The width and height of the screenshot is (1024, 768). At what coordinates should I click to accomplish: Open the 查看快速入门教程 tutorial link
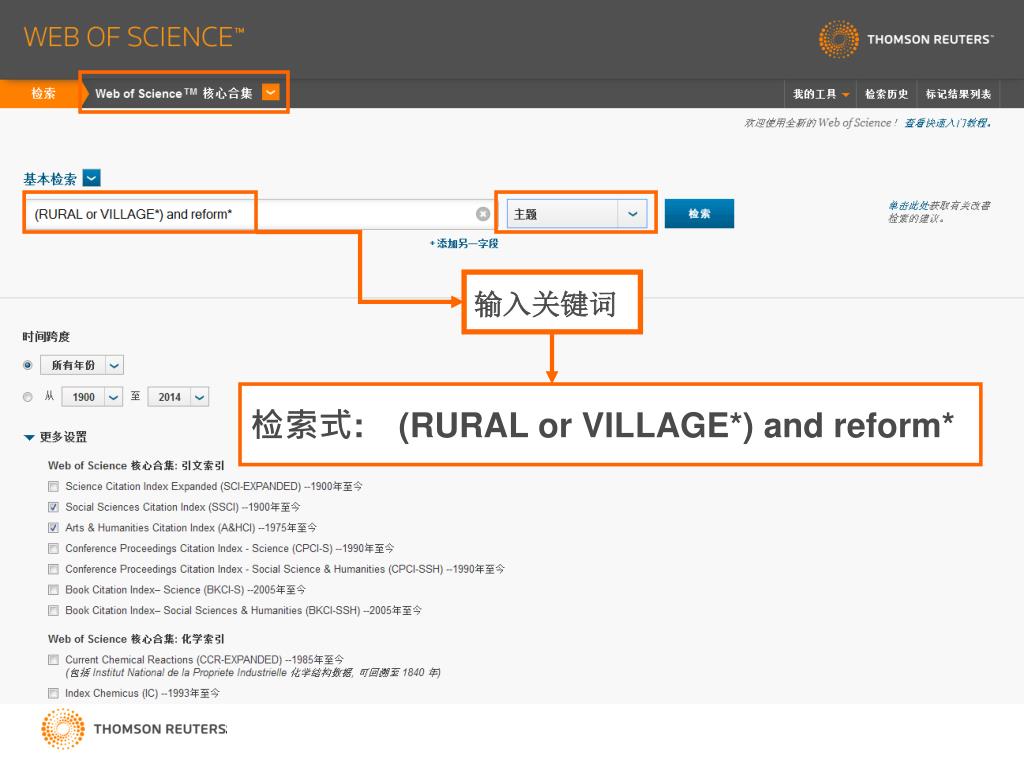947,123
